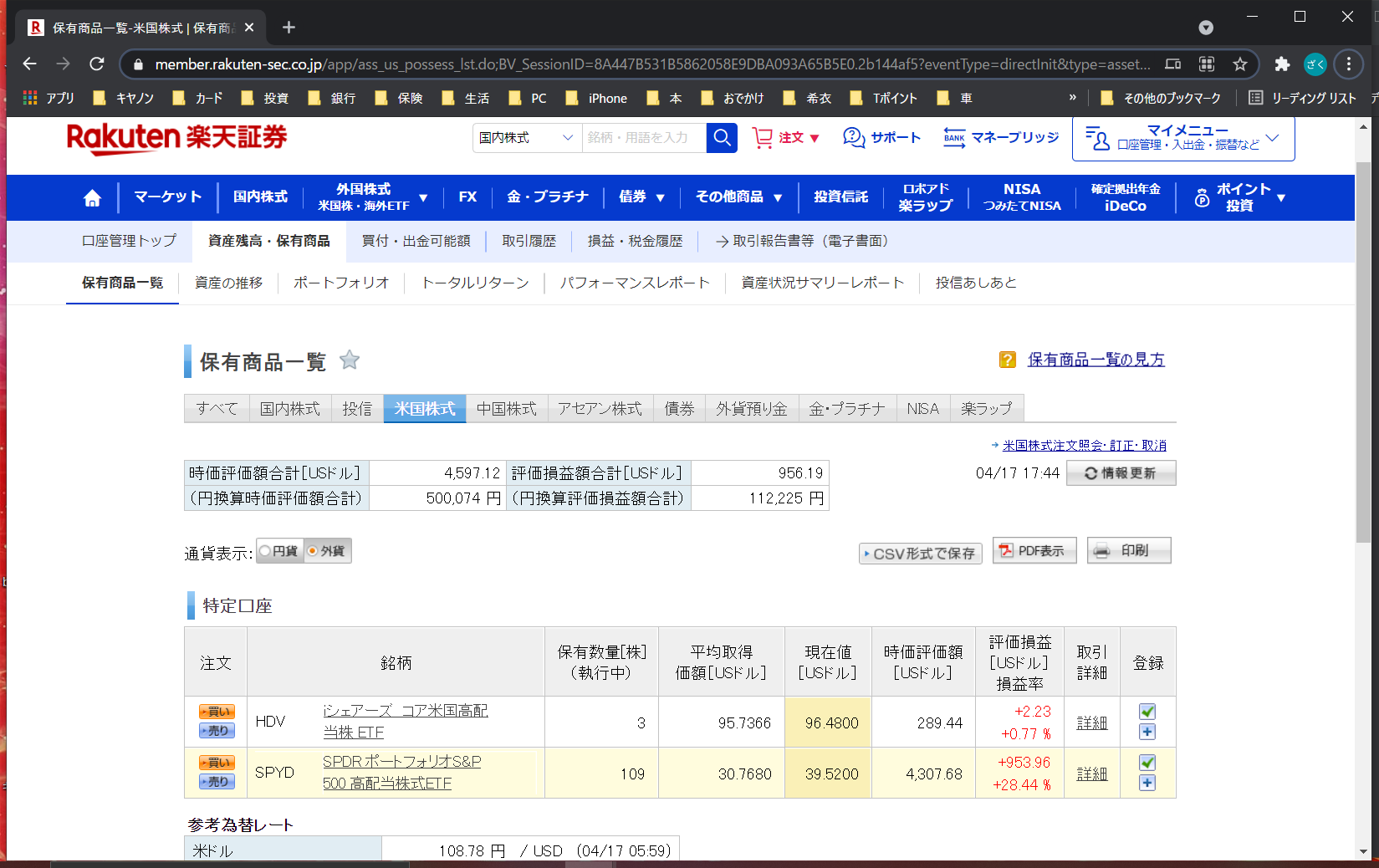The image size is (1379, 868).
Task: Click browser back arrow
Action: 30,64
